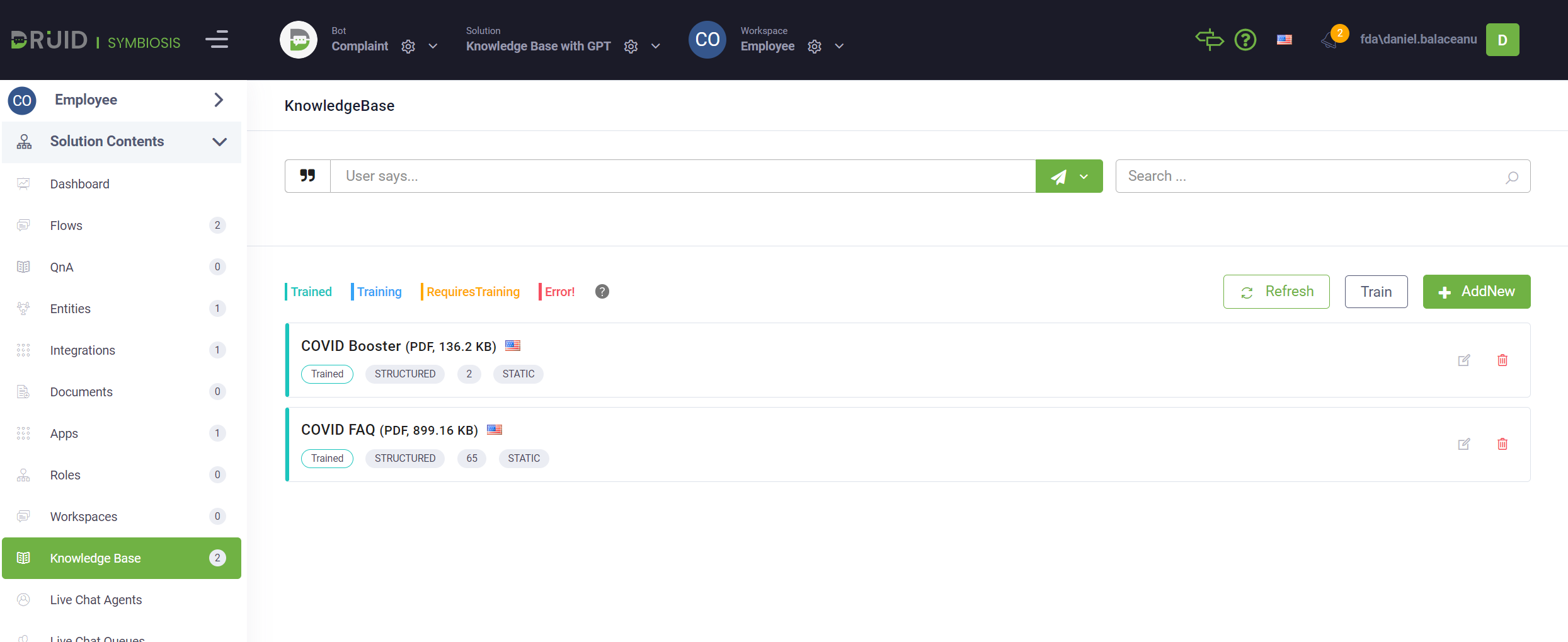Viewport: 1568px width, 642px height.
Task: Select Entities in the sidebar menu
Action: pos(71,309)
